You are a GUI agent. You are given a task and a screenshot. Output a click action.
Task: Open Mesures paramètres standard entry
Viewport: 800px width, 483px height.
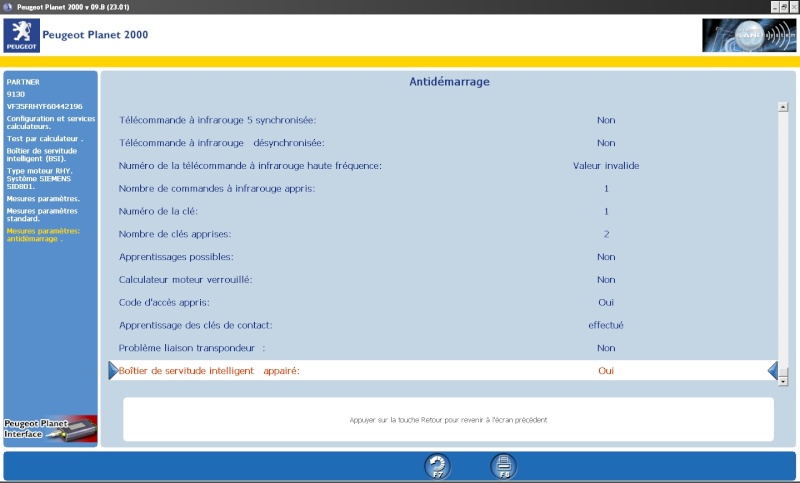[42, 215]
